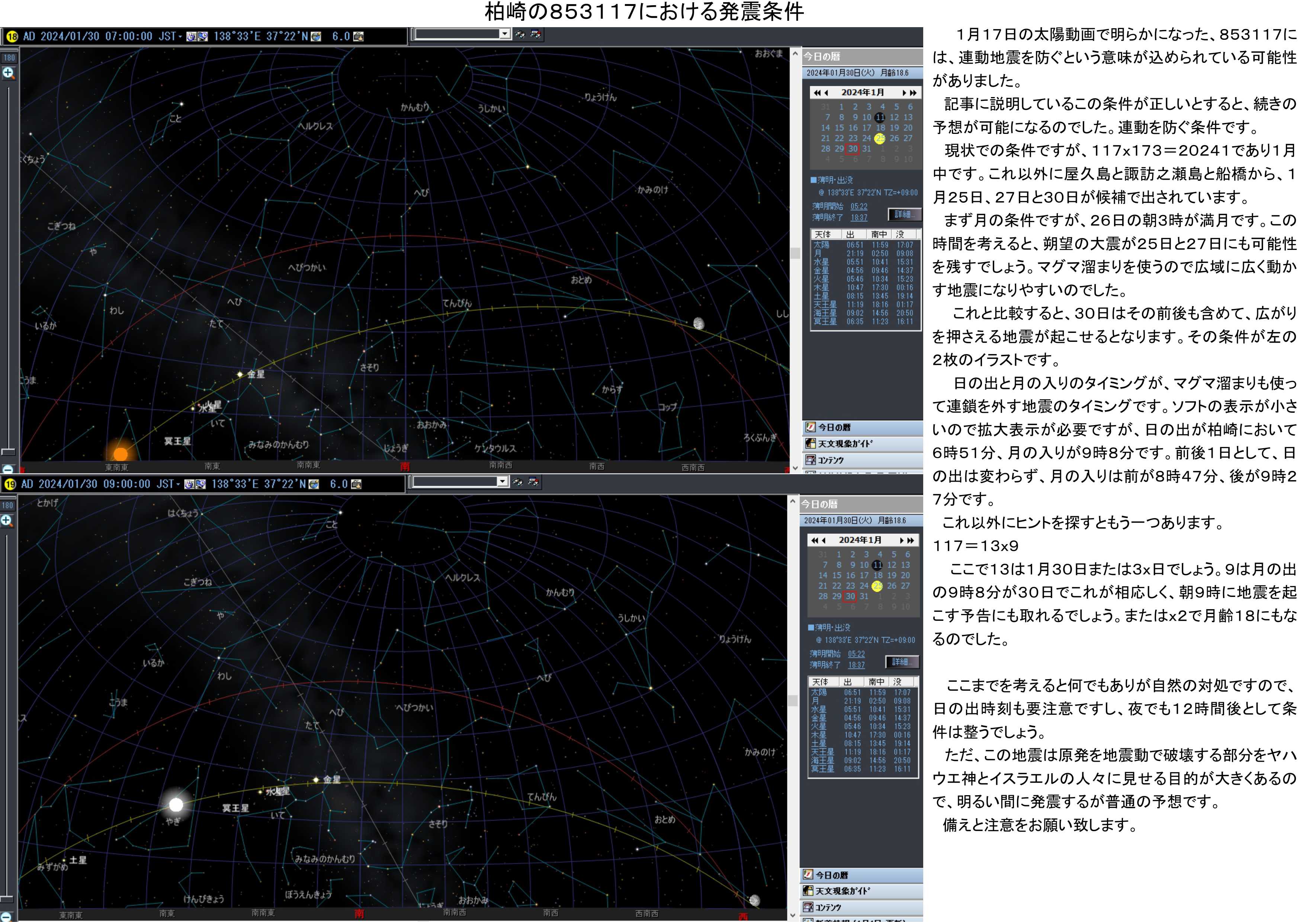Go to next month in the upper calendar
Screen dimensions: 1316x922
pyautogui.click(x=905, y=93)
